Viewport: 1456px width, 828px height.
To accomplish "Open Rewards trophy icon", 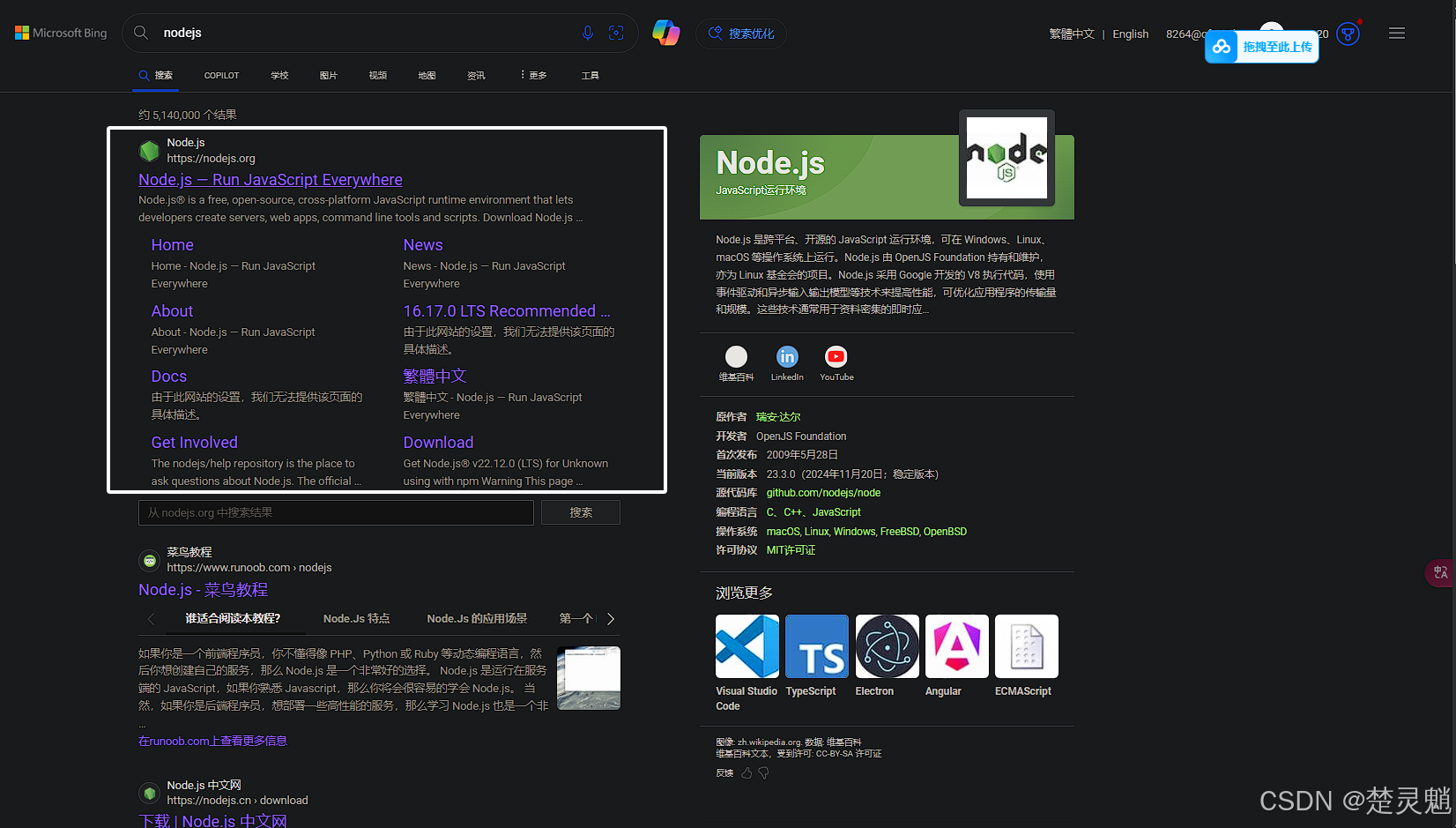I will [1348, 34].
